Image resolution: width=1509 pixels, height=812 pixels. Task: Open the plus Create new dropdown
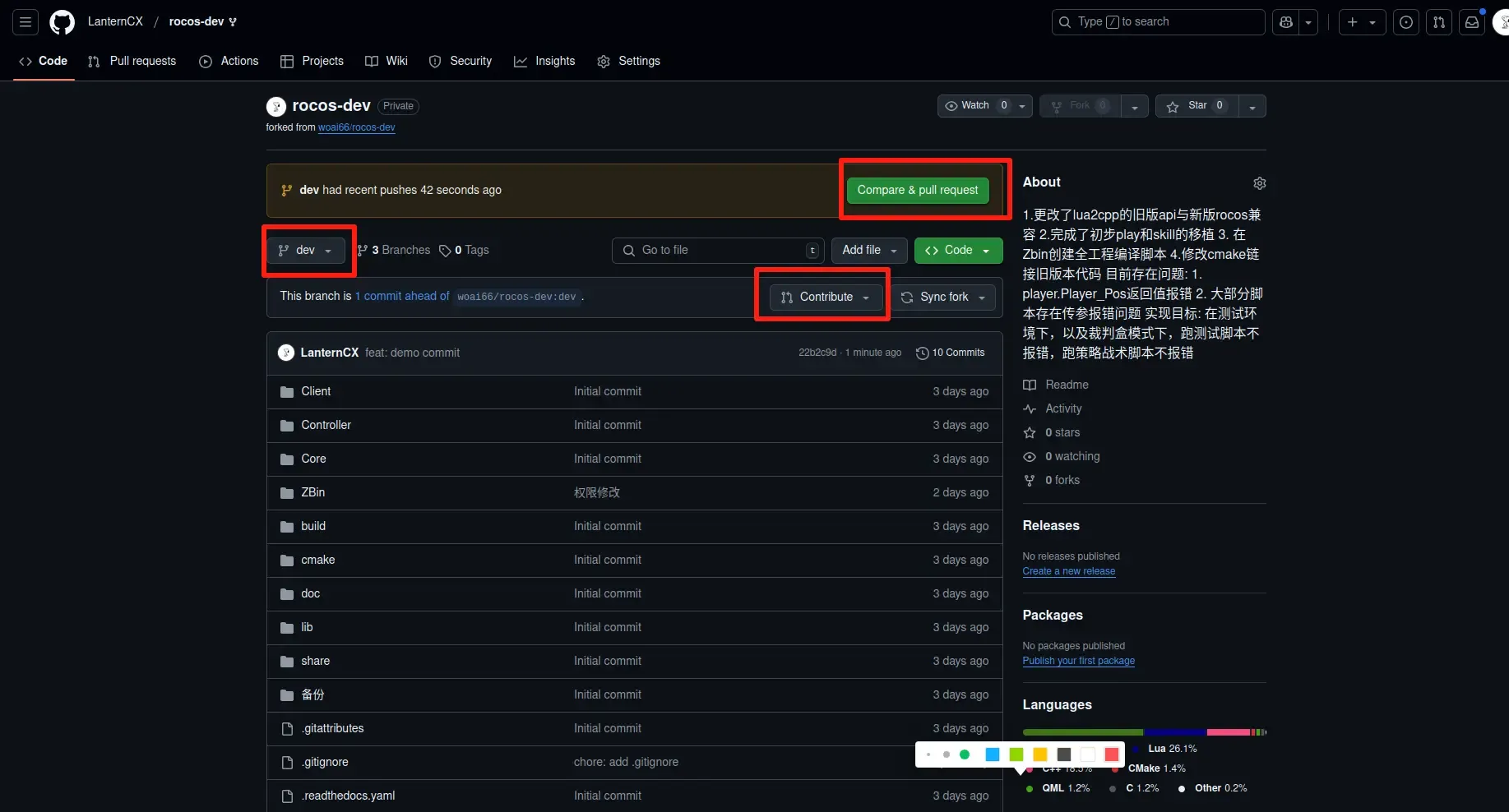(1362, 22)
